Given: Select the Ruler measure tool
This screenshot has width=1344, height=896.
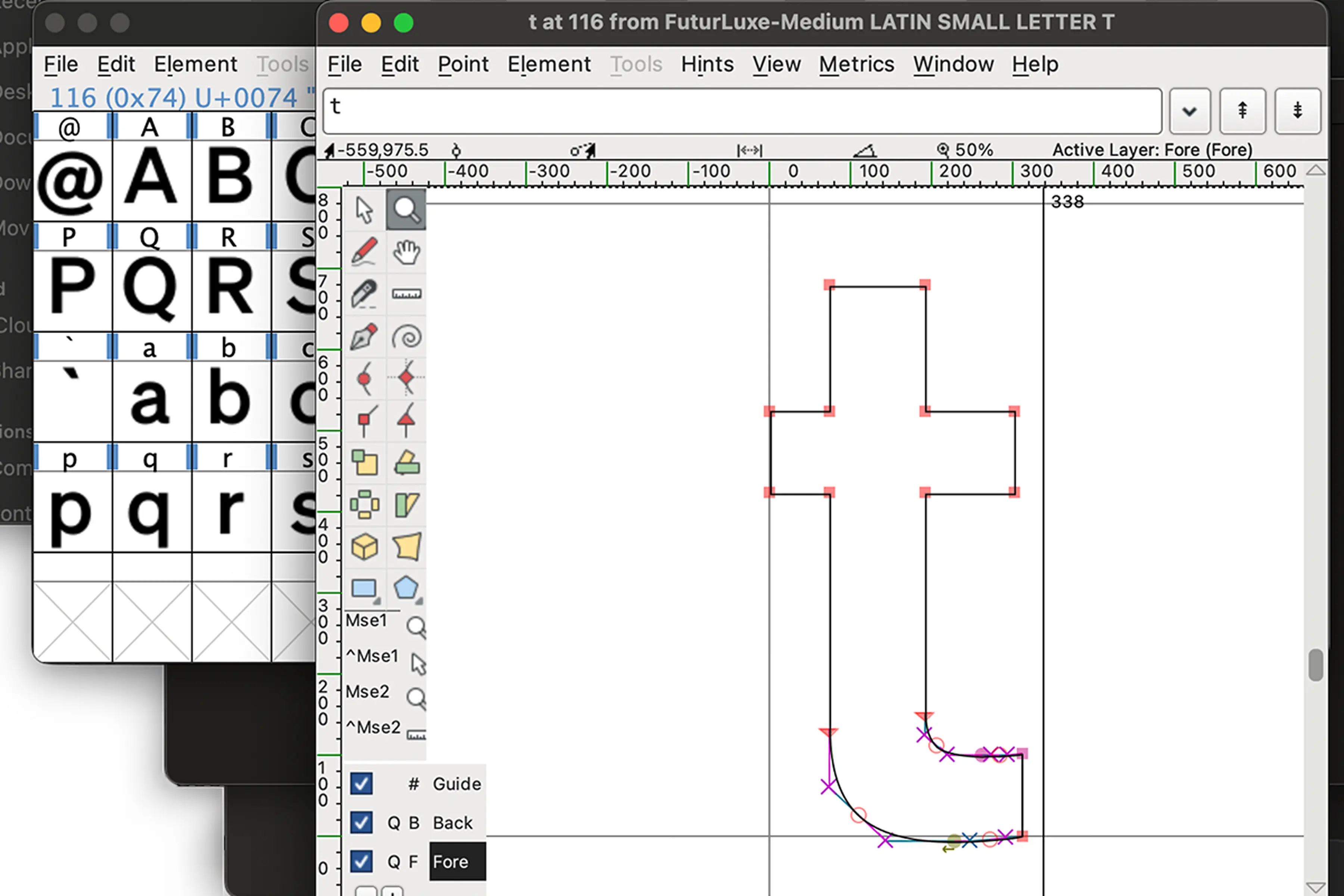Looking at the screenshot, I should [x=406, y=294].
